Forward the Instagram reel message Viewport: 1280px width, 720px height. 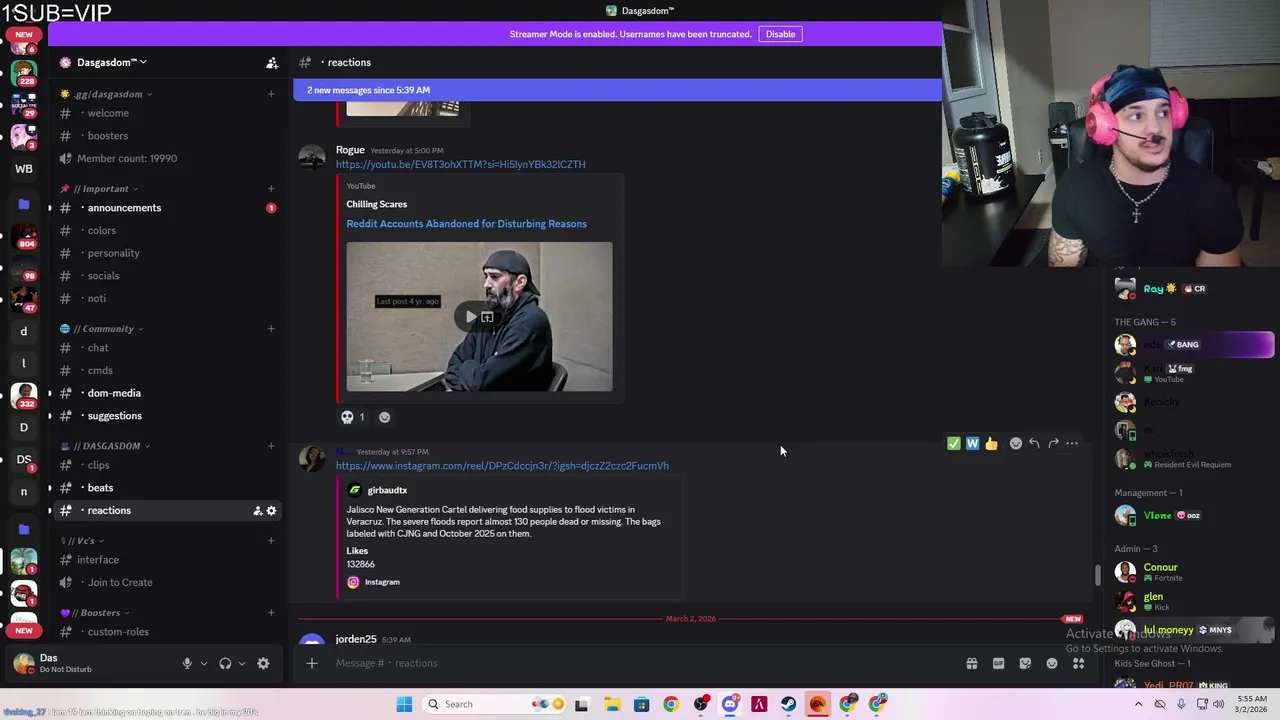[1053, 444]
